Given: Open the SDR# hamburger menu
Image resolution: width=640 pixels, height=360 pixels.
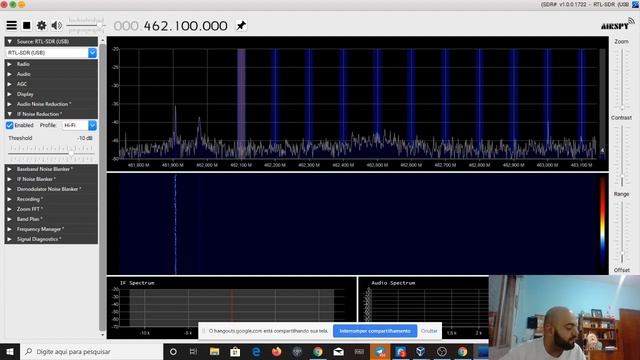Looking at the screenshot, I should click(11, 26).
